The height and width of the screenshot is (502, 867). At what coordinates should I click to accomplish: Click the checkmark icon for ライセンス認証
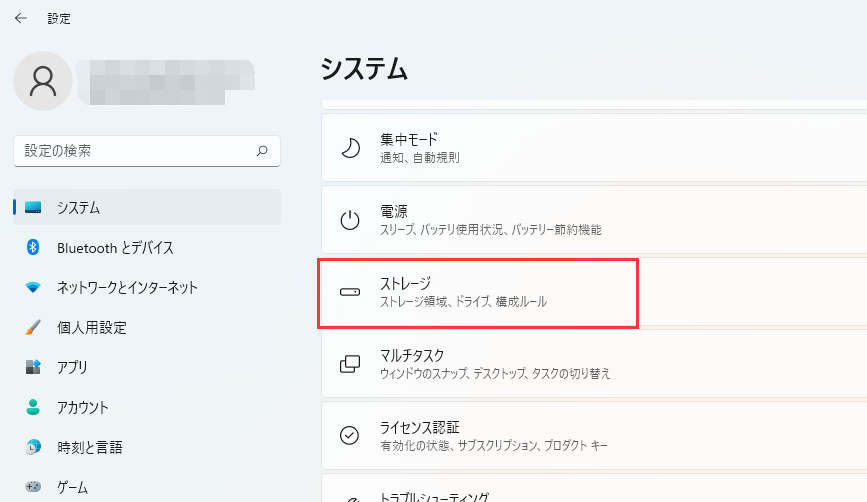(x=350, y=436)
